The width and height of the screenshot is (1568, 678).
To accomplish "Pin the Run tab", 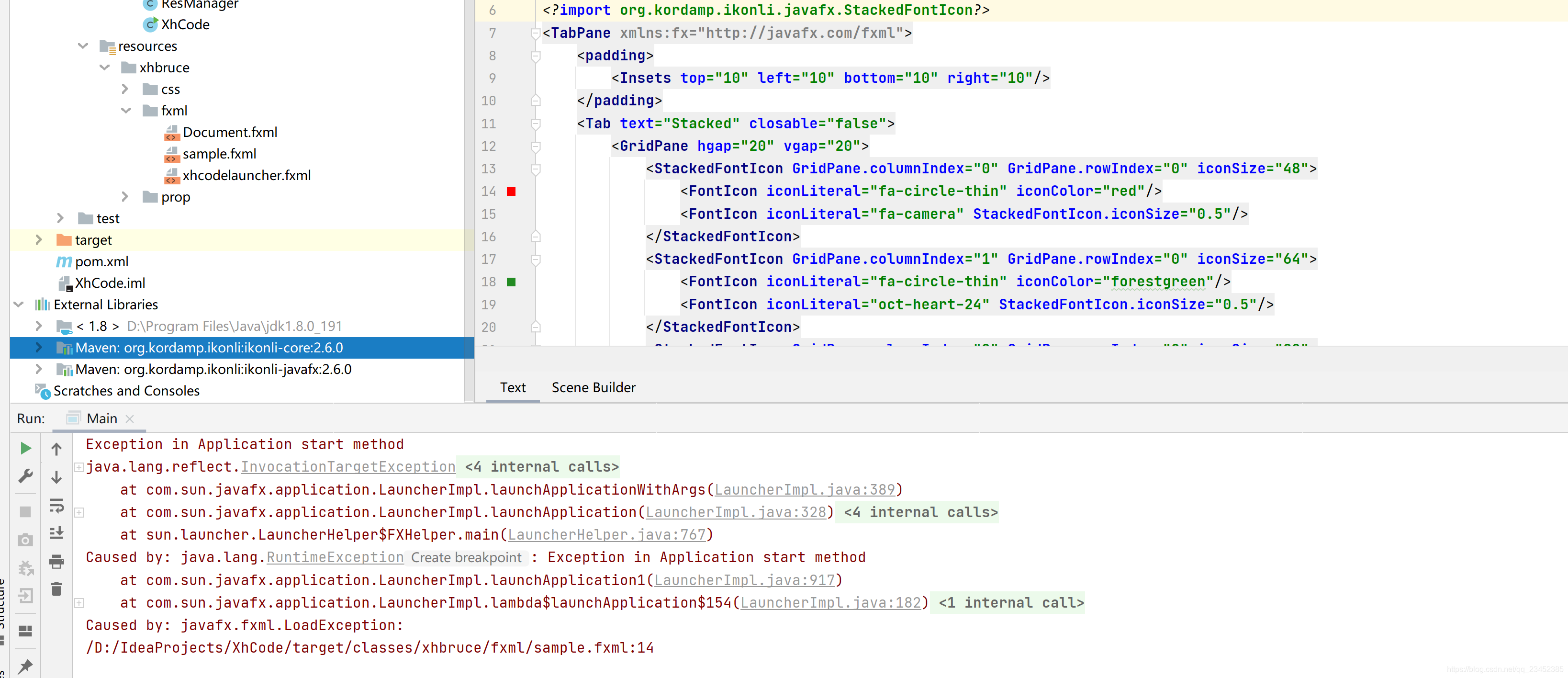I will tap(25, 666).
